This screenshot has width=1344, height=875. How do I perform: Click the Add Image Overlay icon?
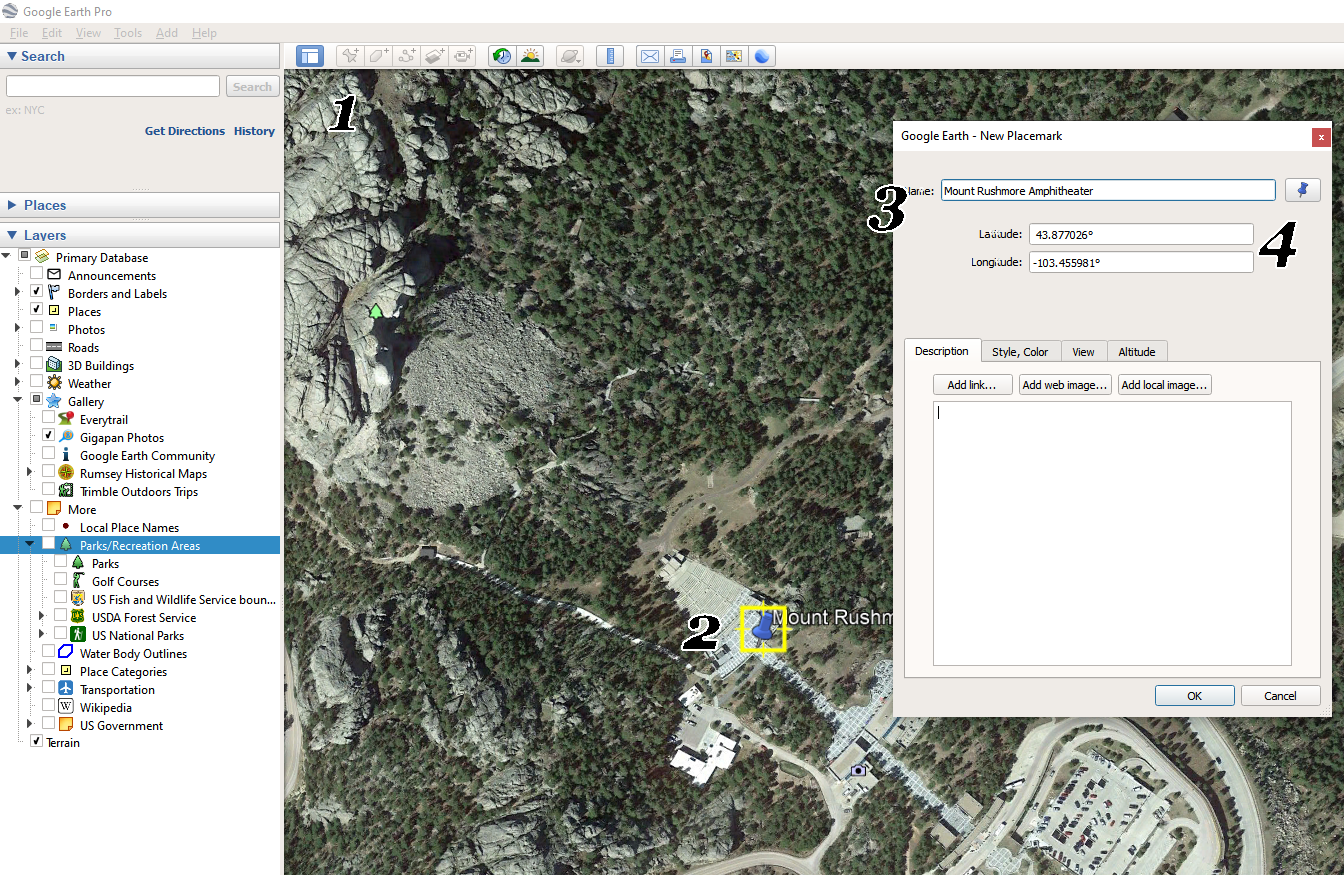click(x=434, y=56)
